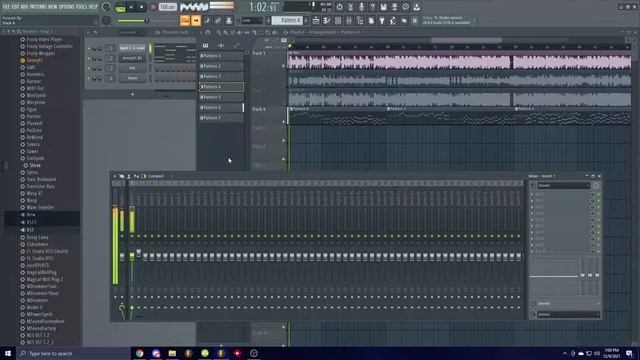Toggle Pat/Song mode switch
Screen dimensions: 640x360
pos(120,7)
